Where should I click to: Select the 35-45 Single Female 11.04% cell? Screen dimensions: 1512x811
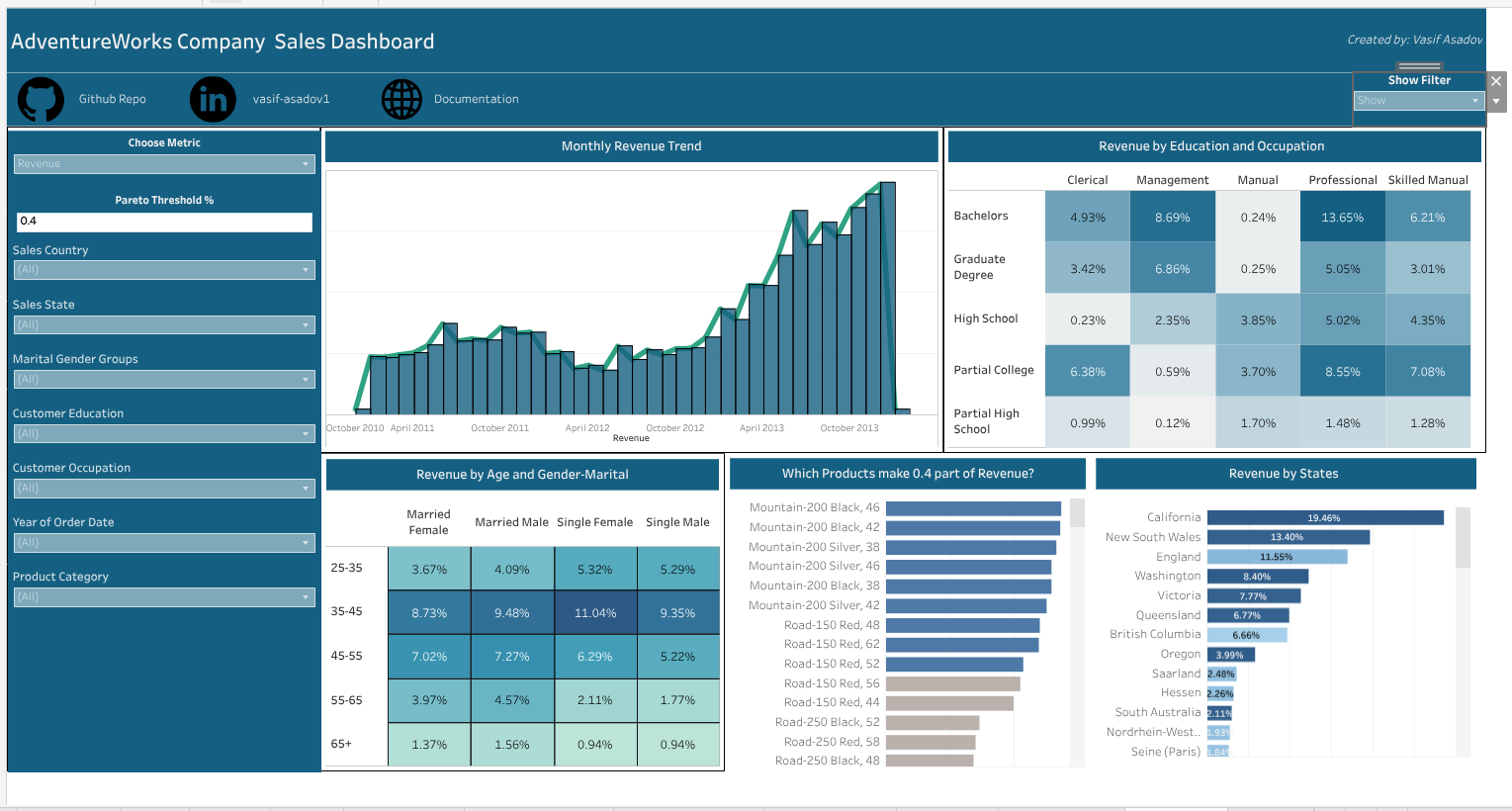[x=595, y=612]
